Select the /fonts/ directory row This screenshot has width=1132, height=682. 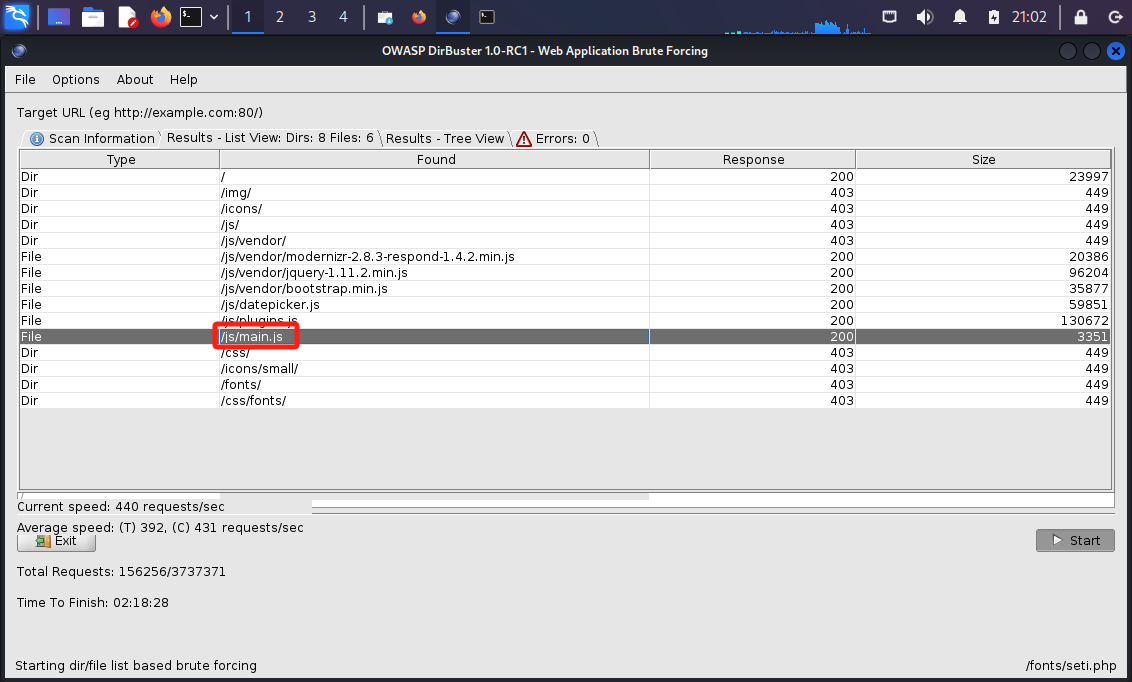point(565,385)
